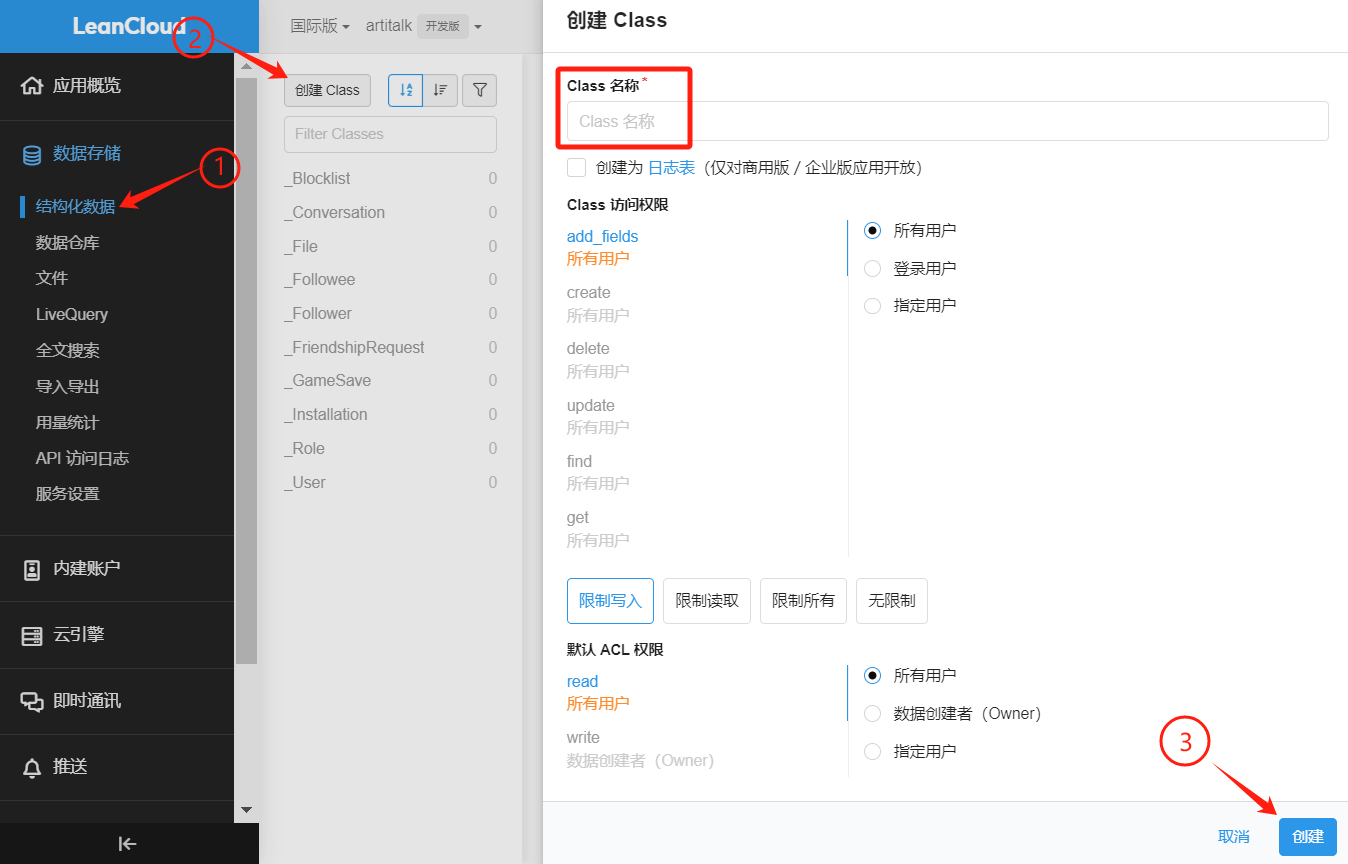Click the filter funnel icon

tap(480, 90)
